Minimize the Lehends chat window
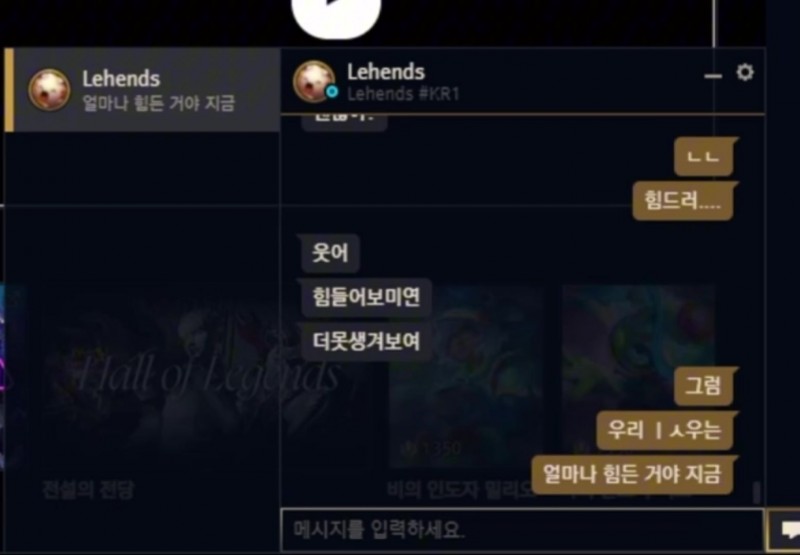The width and height of the screenshot is (800, 555). [x=713, y=77]
